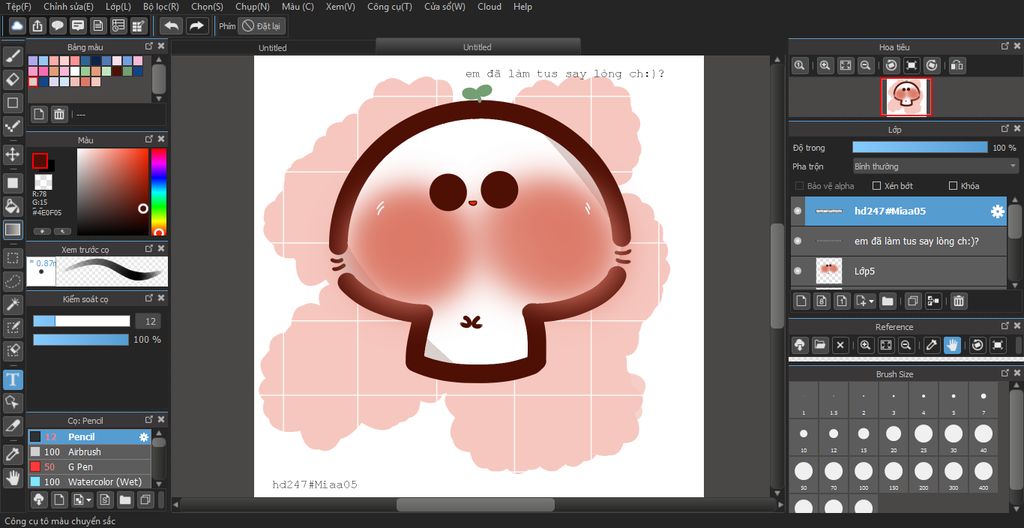Click the Cloud icon in top toolbar
Image resolution: width=1024 pixels, height=528 pixels.
click(x=18, y=26)
